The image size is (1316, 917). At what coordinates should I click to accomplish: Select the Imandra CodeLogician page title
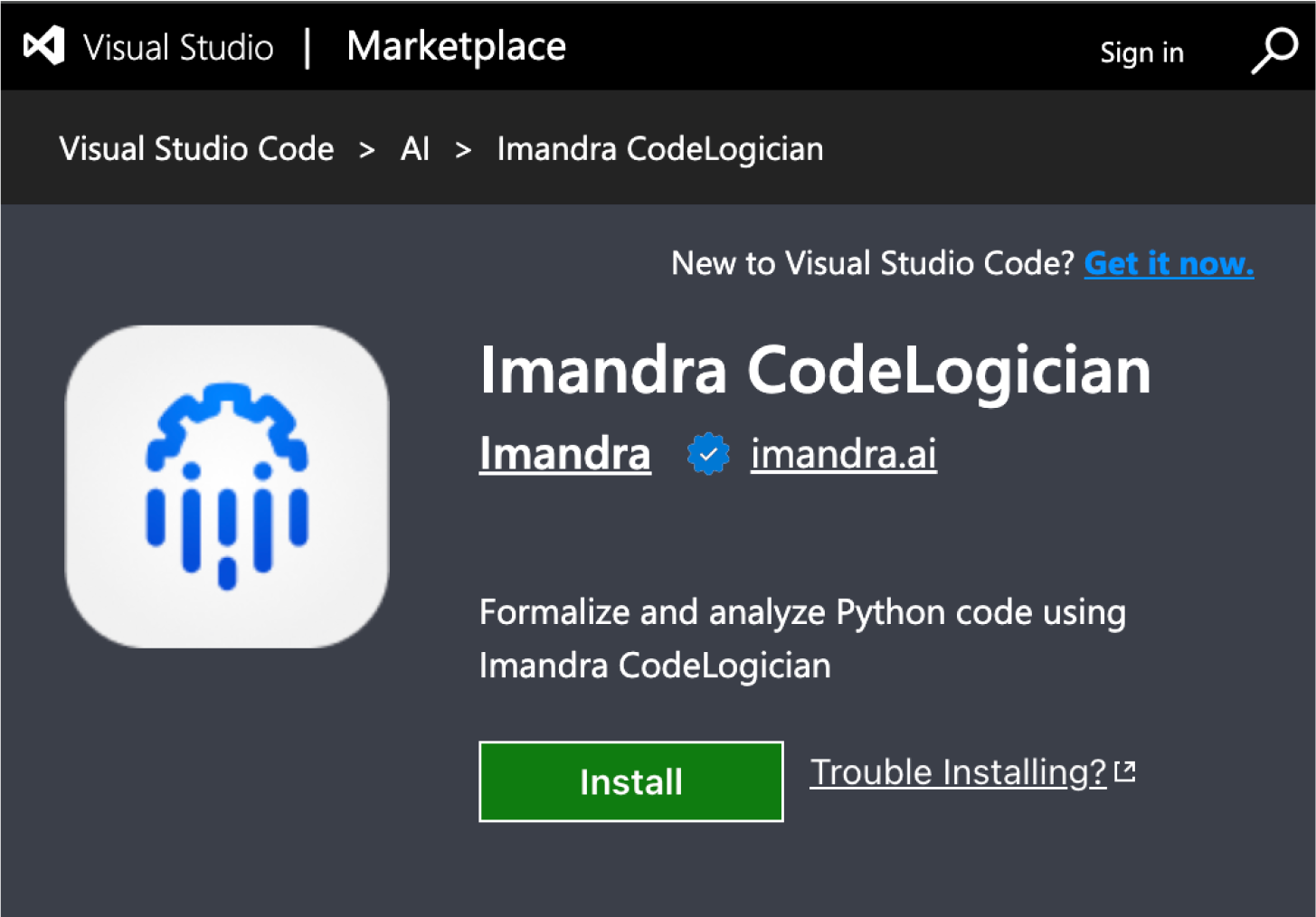click(x=814, y=368)
